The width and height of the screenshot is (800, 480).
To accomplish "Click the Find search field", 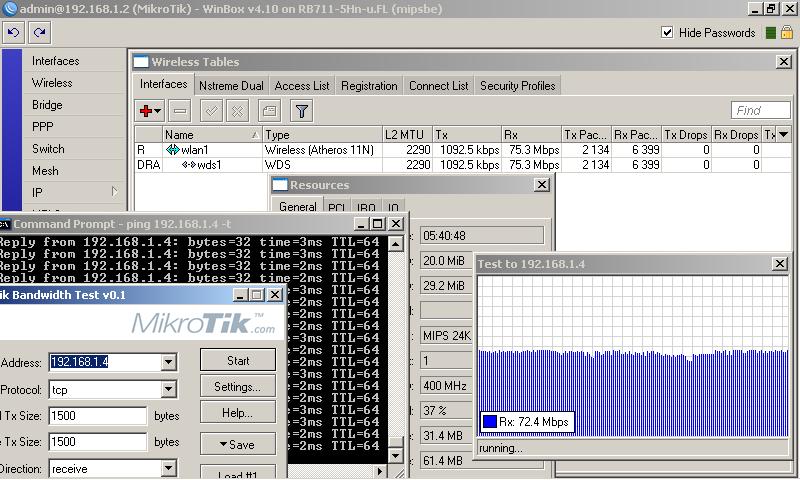I will [760, 111].
